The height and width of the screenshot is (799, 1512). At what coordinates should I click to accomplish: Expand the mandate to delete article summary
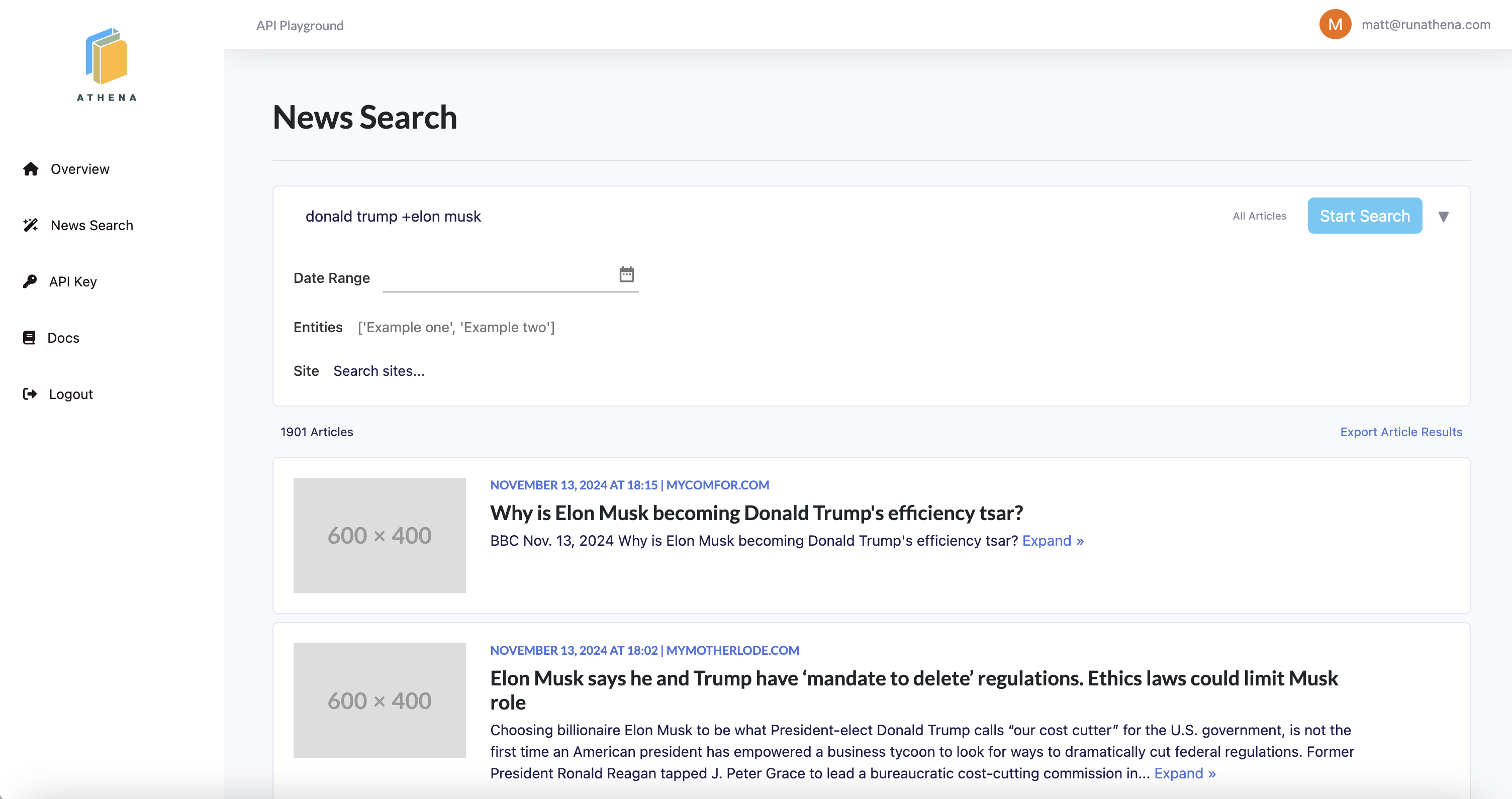point(1184,774)
